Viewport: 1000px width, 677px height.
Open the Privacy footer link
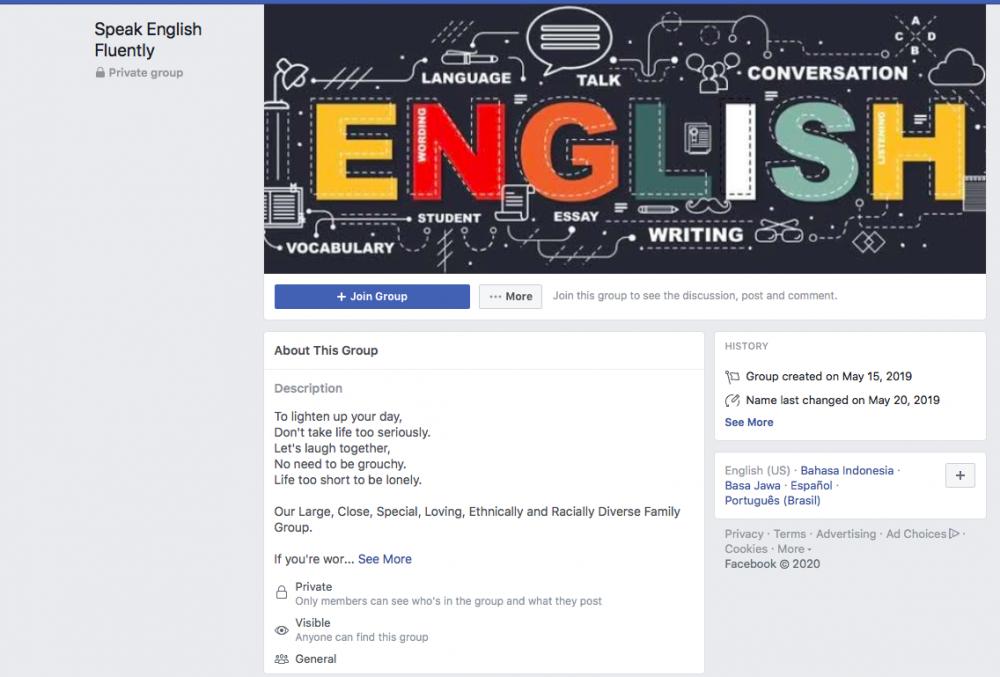click(x=744, y=534)
